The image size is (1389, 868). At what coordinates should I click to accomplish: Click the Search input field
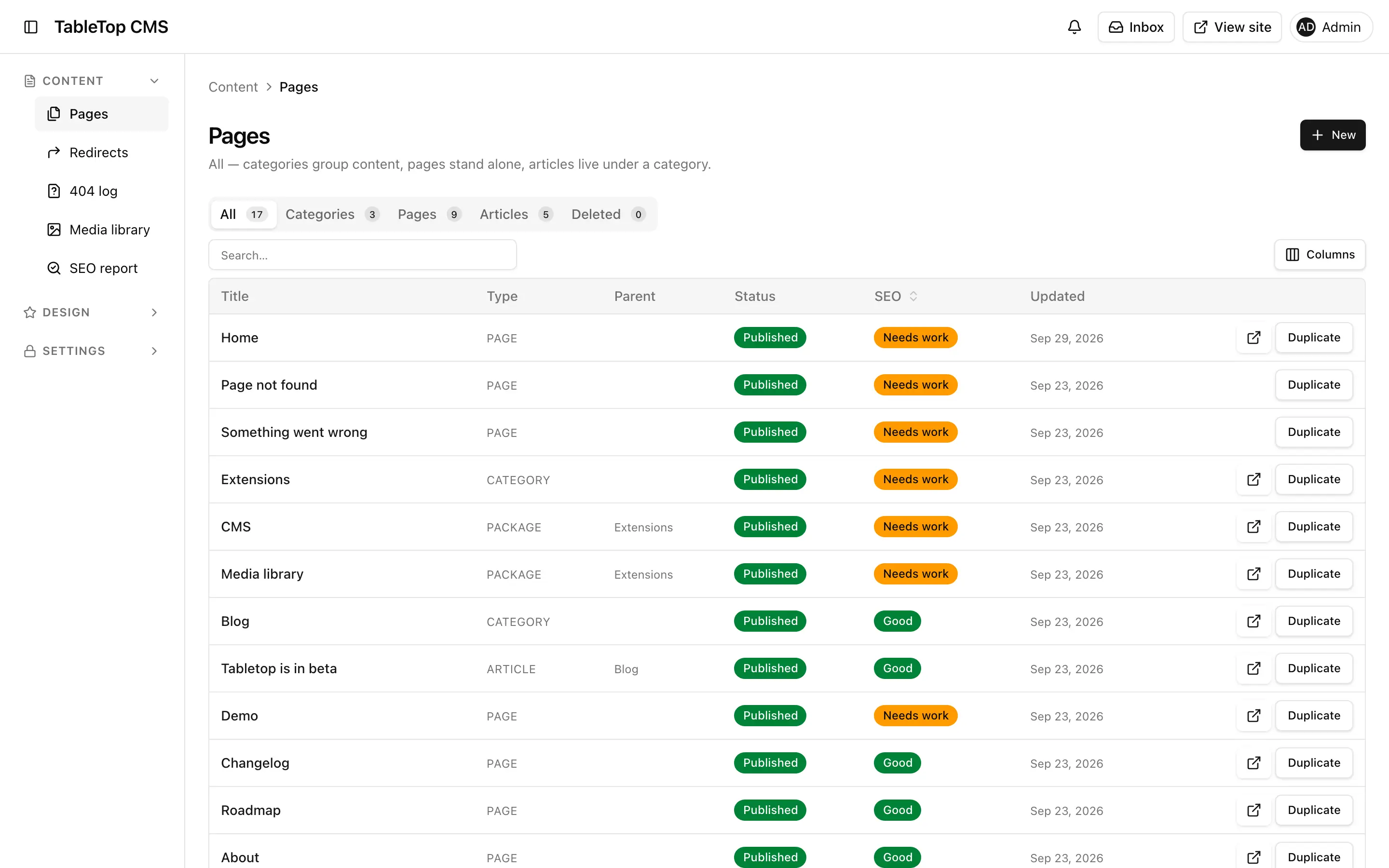tap(362, 255)
